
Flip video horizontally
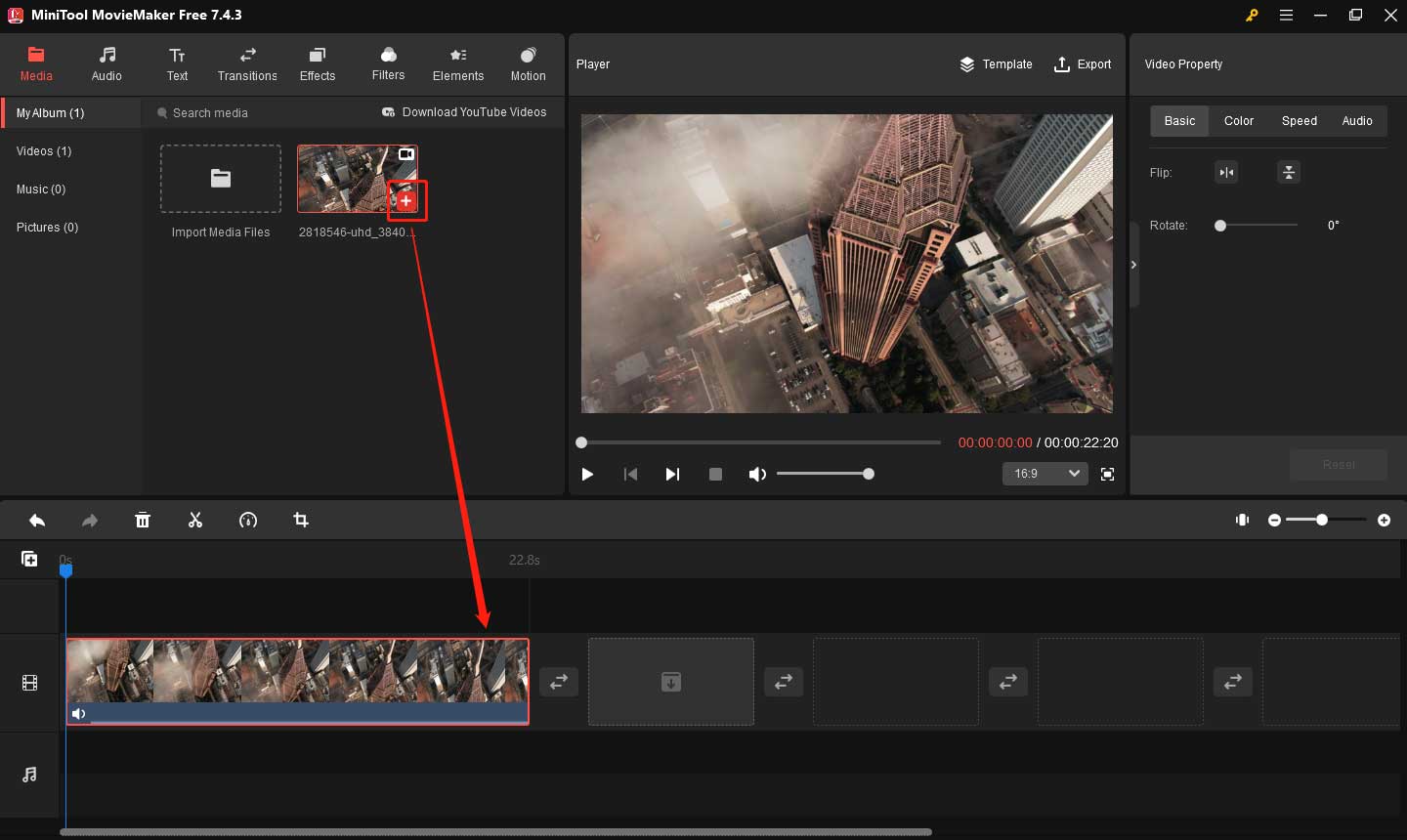tap(1226, 173)
